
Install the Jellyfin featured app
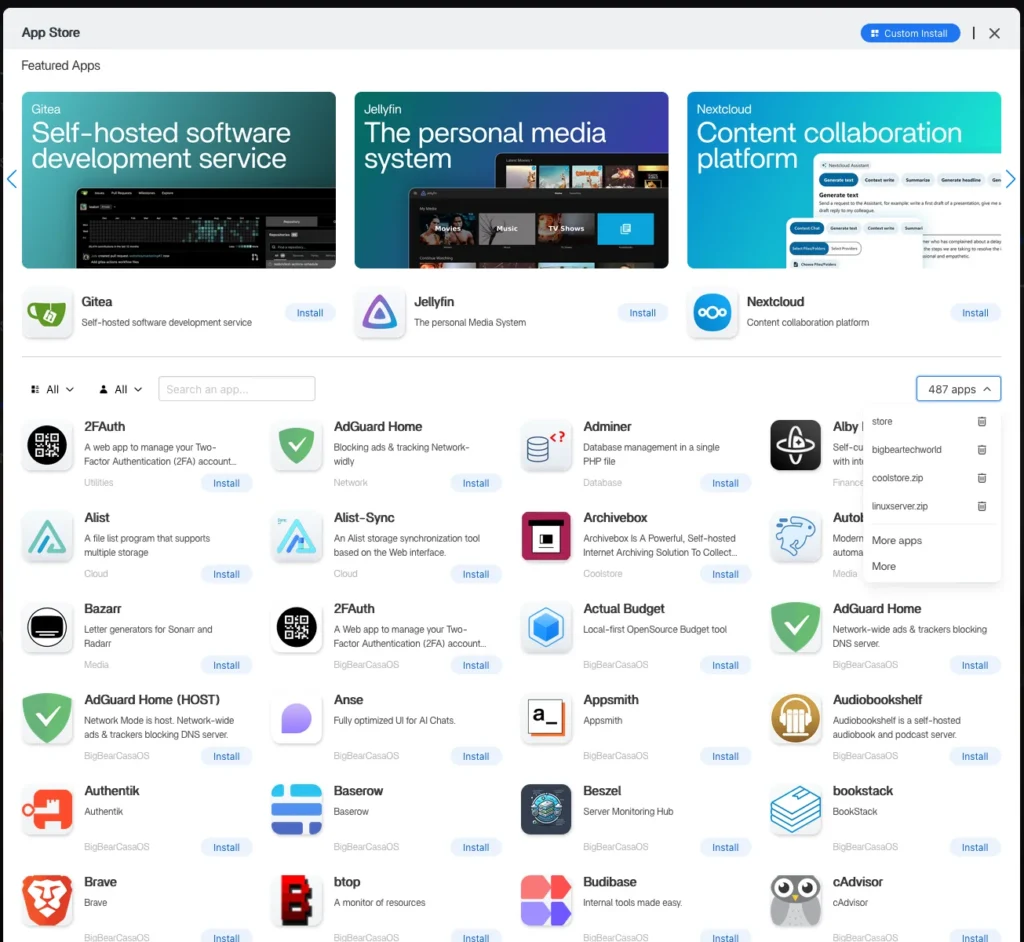click(642, 313)
